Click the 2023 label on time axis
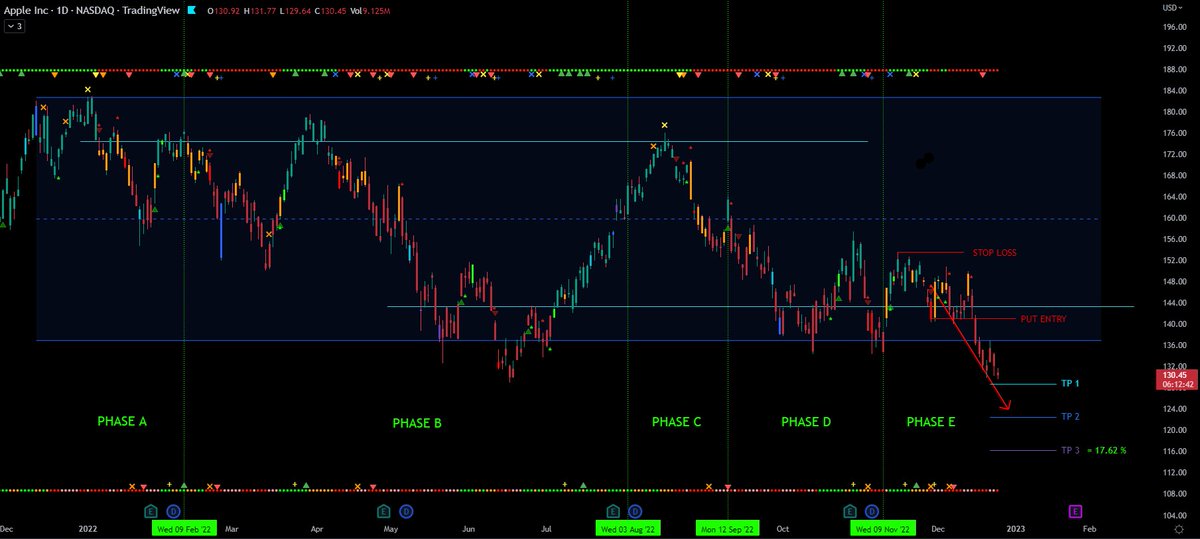1200x539 pixels. (x=1014, y=527)
